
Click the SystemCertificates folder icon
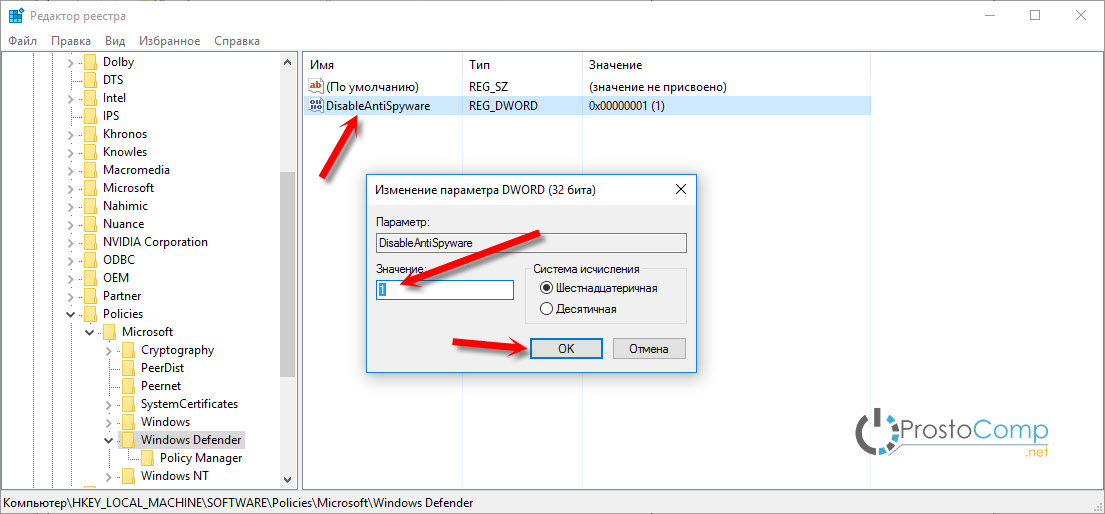[x=128, y=404]
